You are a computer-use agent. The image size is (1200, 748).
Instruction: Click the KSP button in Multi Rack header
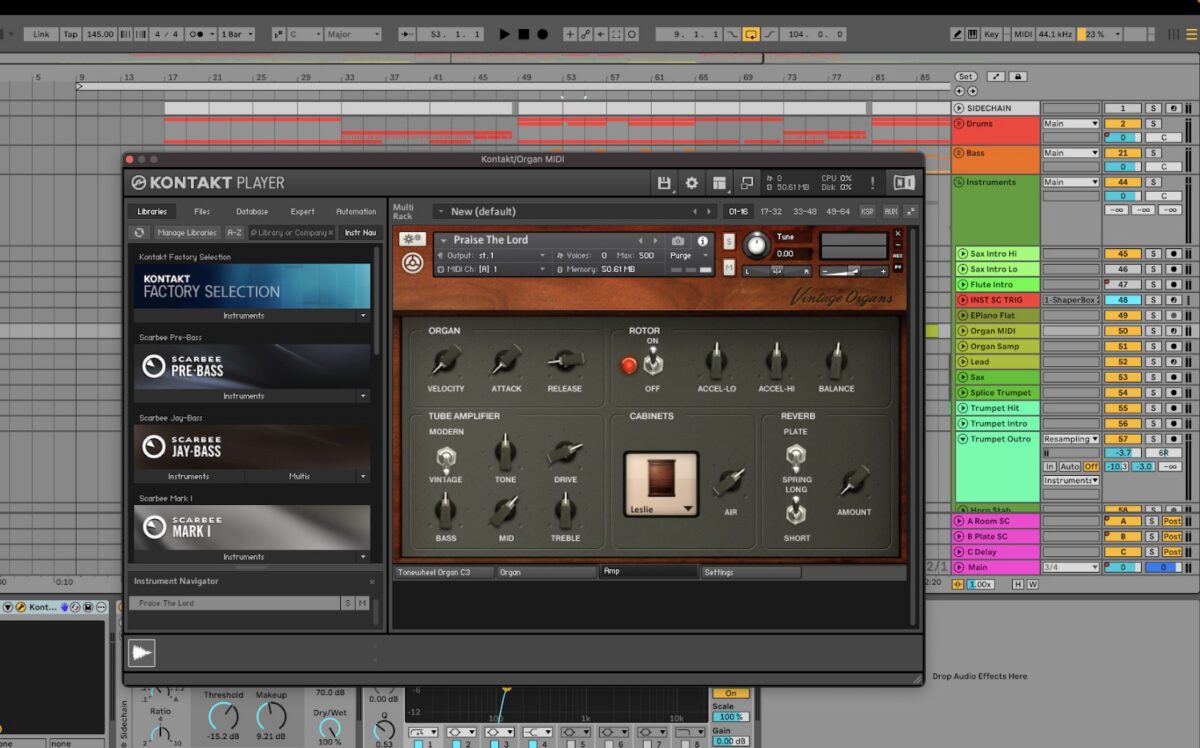(867, 211)
